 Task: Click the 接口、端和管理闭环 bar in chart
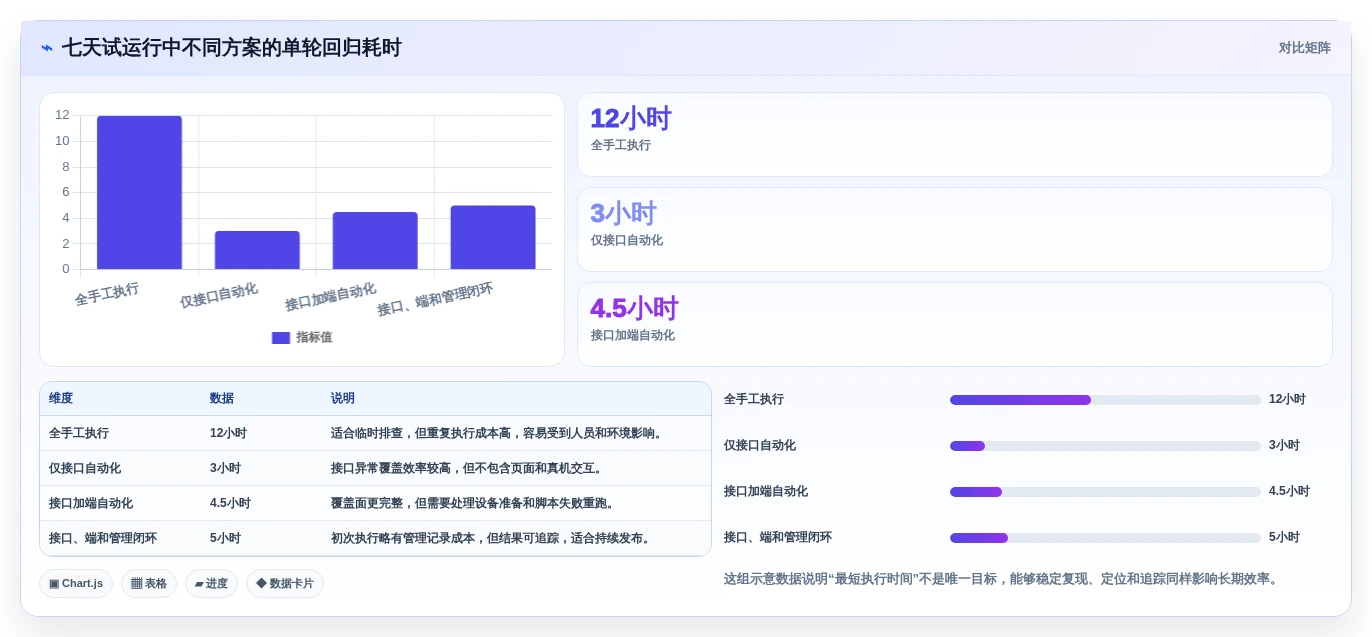(x=493, y=237)
